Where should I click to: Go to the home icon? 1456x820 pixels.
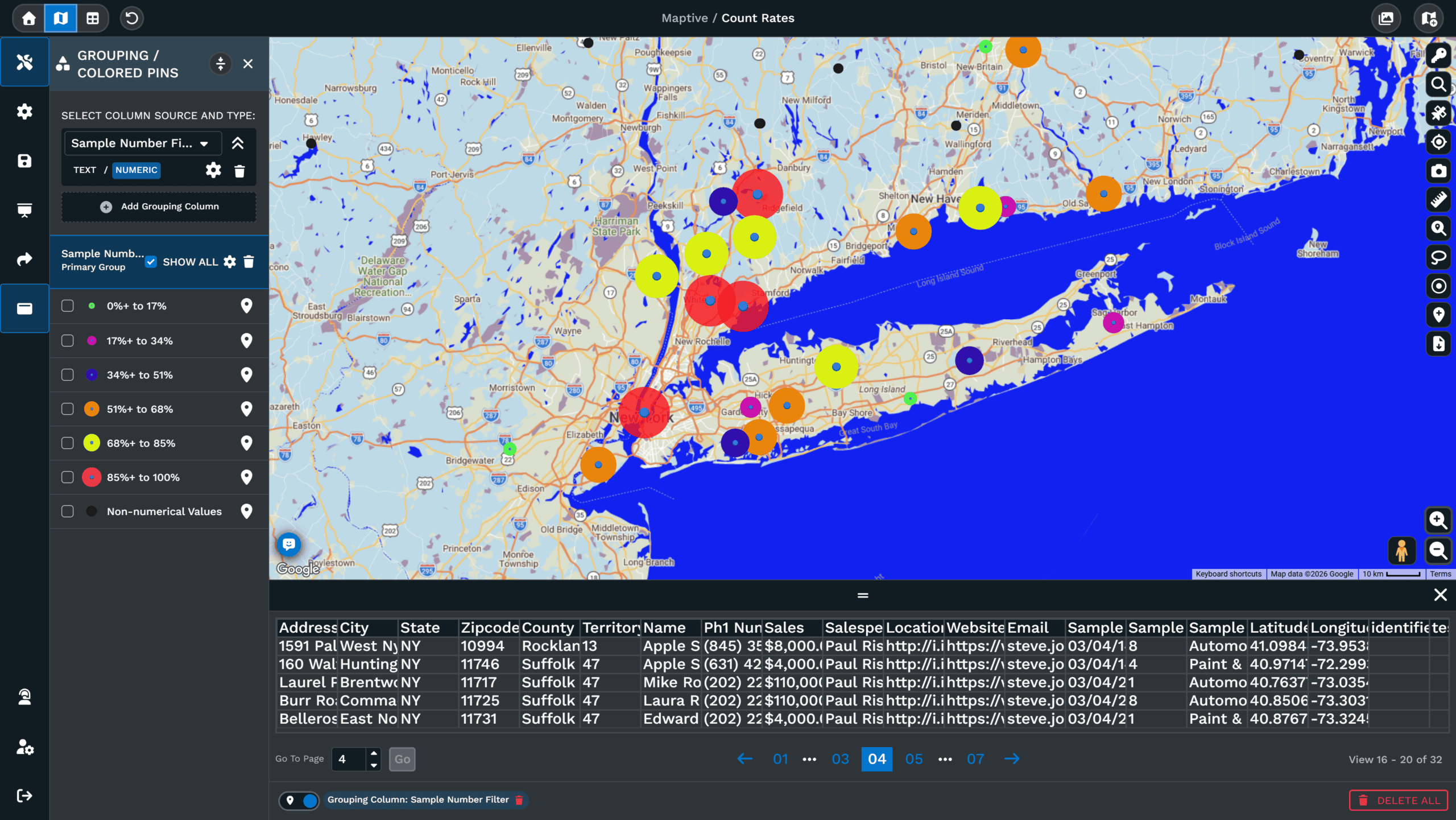(x=29, y=18)
